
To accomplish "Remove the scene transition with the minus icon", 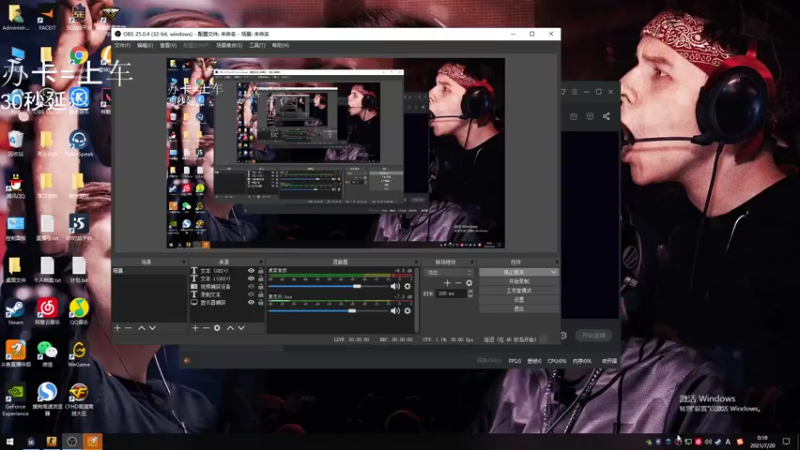I will pos(458,283).
